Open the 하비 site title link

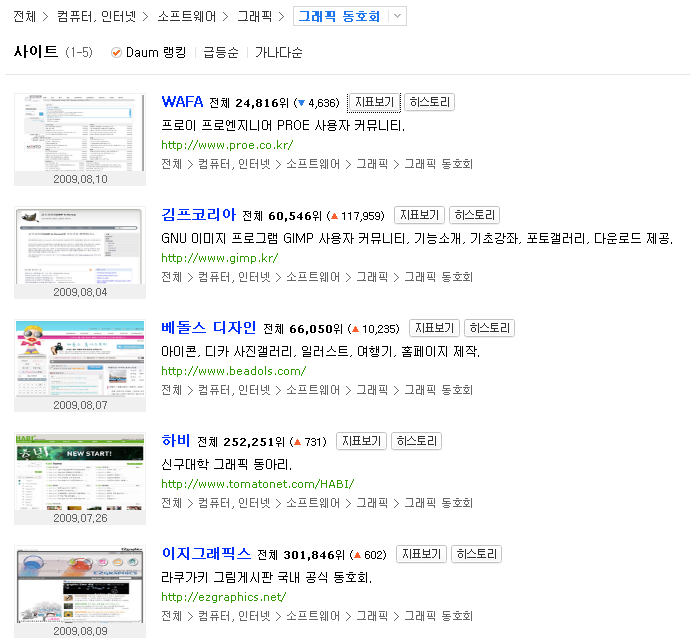176,441
